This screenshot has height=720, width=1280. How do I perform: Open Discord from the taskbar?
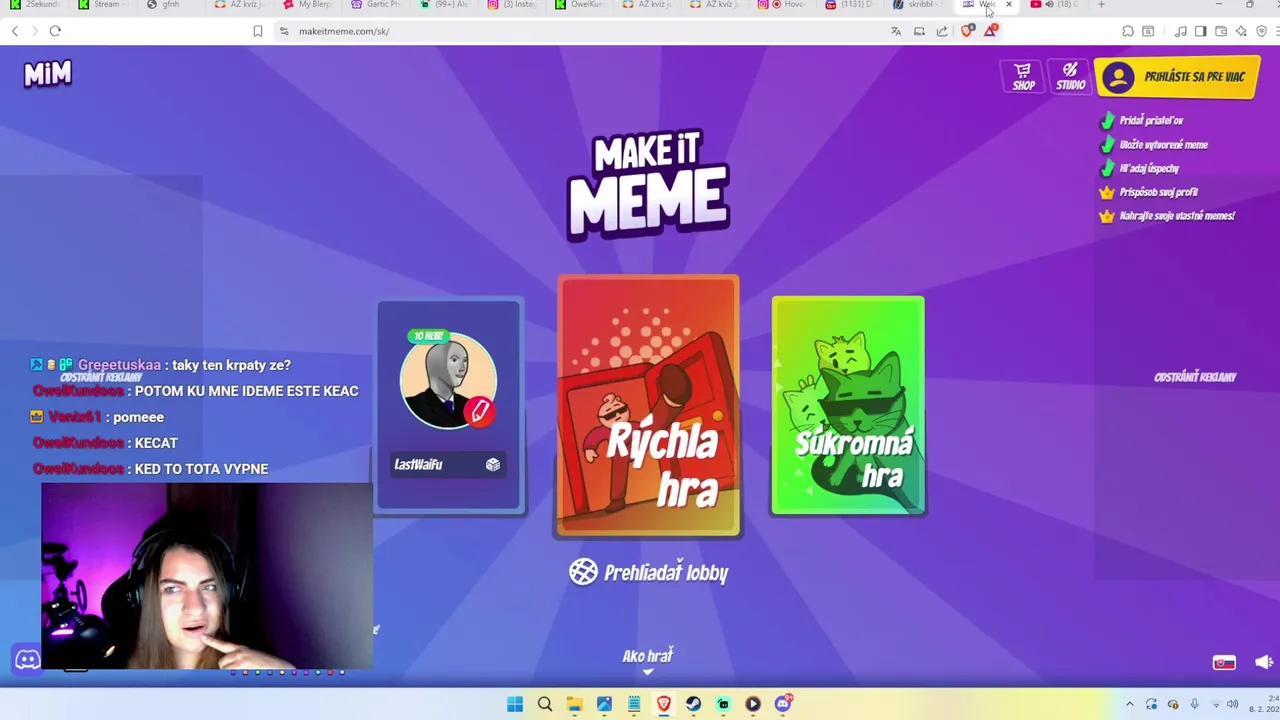(x=783, y=704)
